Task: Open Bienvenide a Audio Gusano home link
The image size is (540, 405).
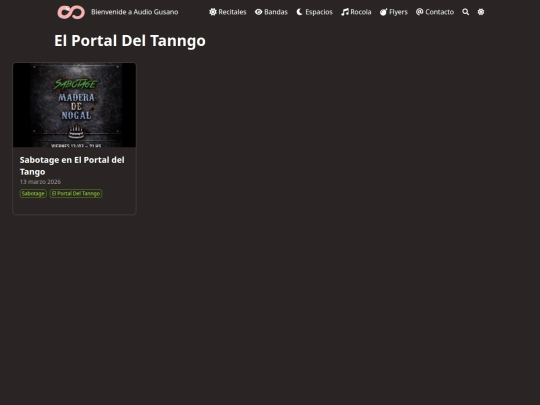Action: pos(135,12)
